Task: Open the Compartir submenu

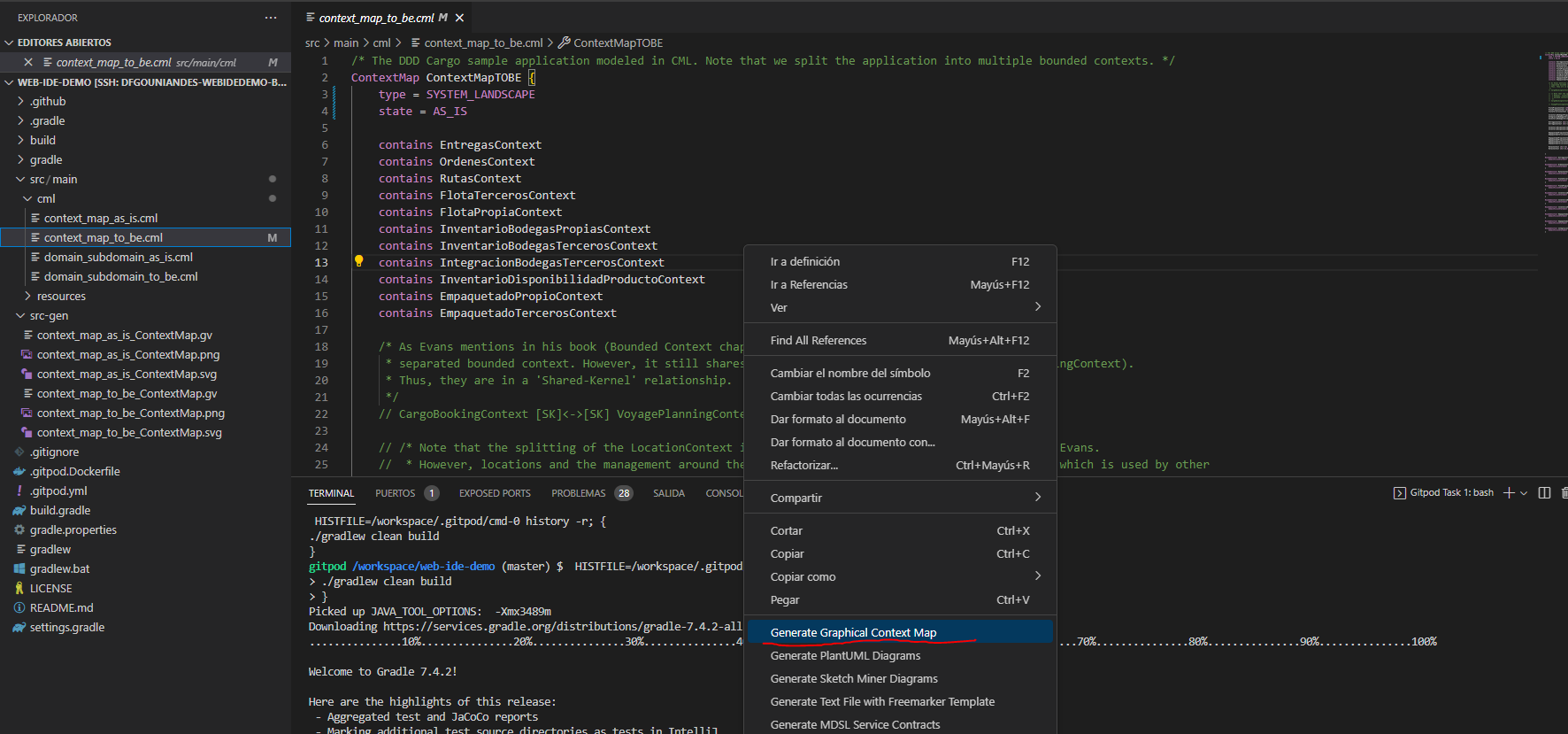Action: tap(901, 498)
